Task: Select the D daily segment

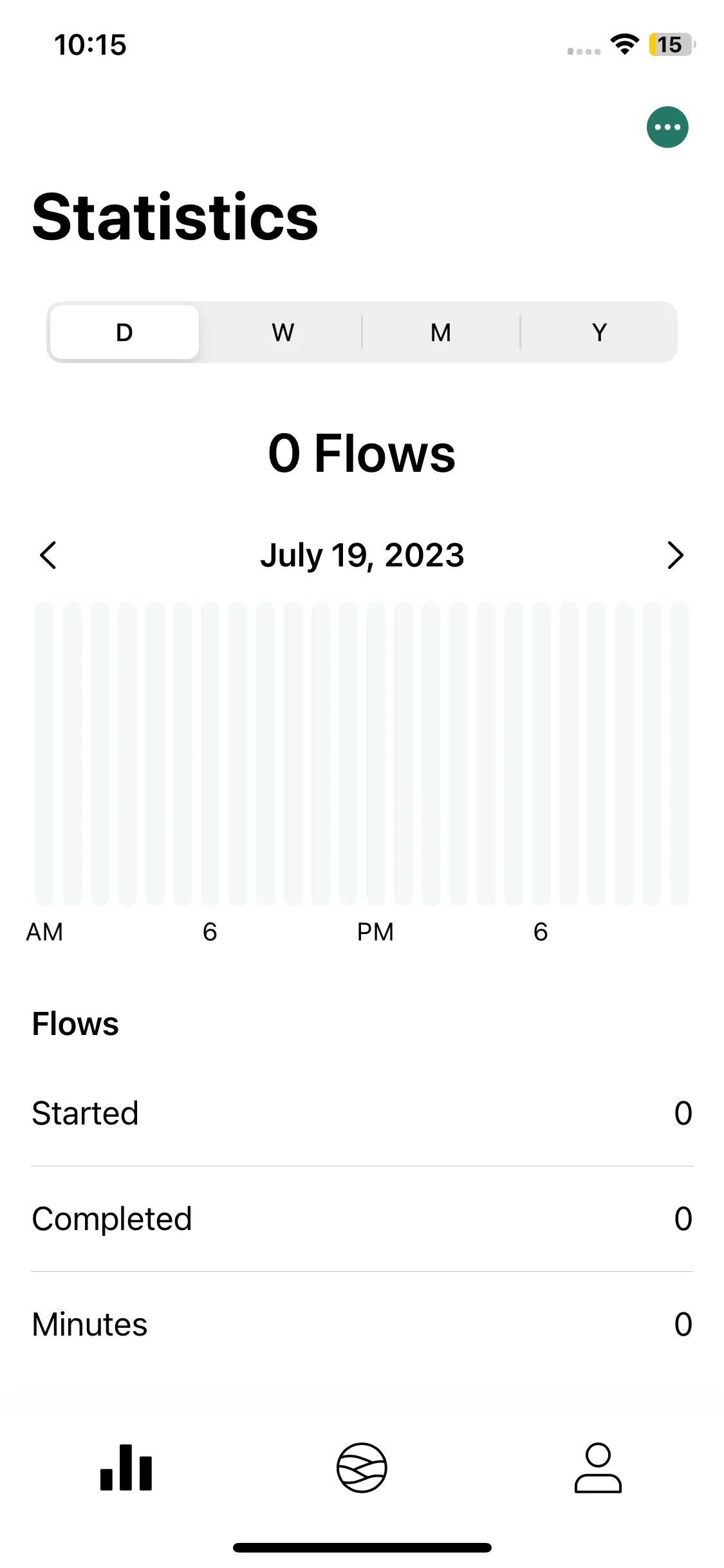Action: [x=124, y=332]
